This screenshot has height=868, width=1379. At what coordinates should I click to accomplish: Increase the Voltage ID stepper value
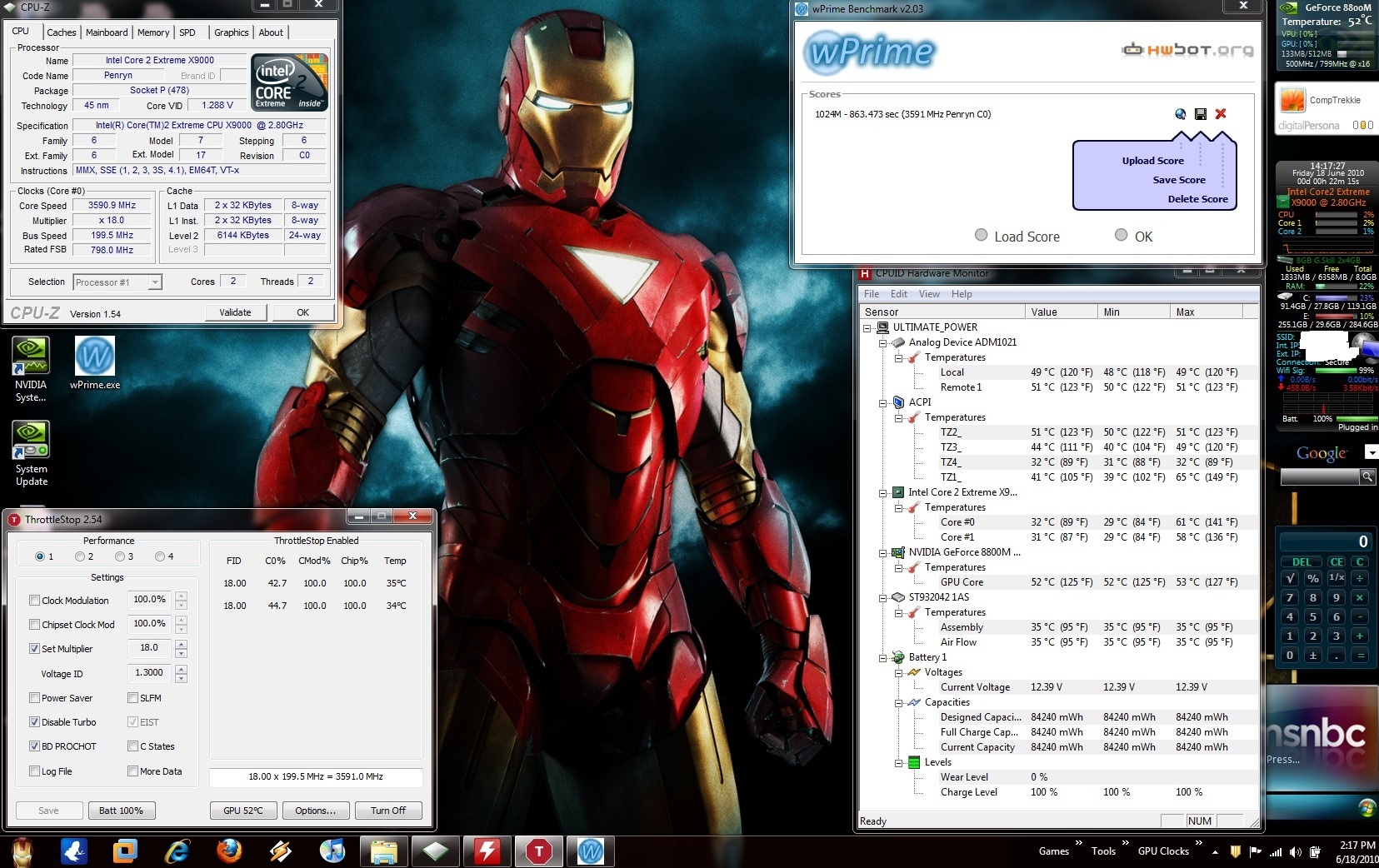coord(182,669)
